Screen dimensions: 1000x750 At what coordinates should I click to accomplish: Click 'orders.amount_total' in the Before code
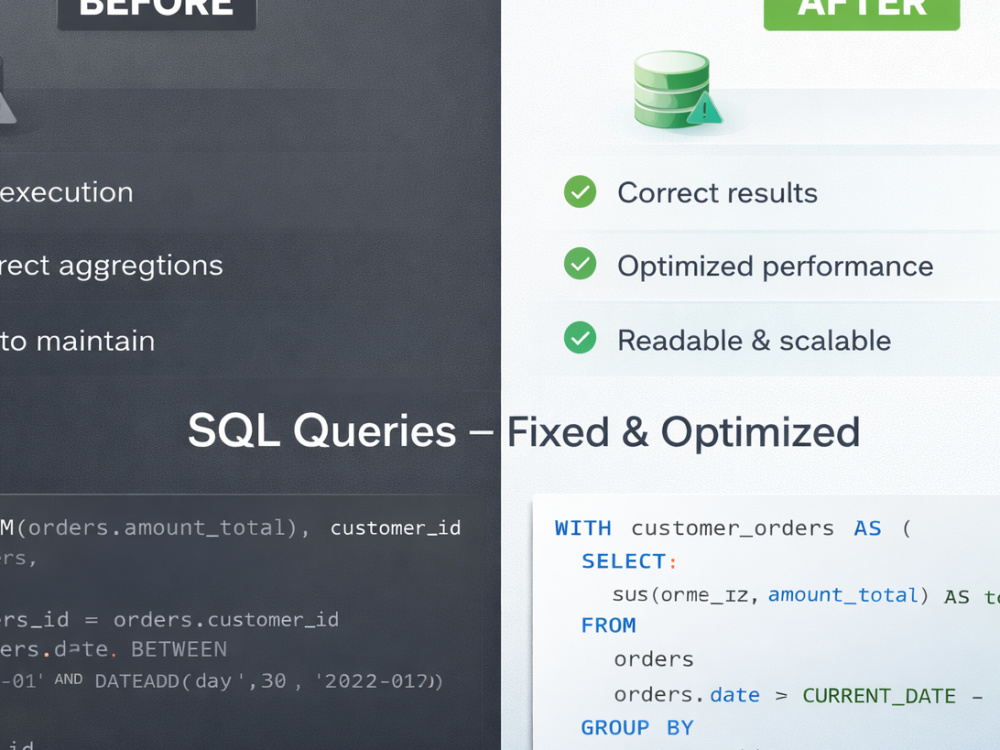157,528
